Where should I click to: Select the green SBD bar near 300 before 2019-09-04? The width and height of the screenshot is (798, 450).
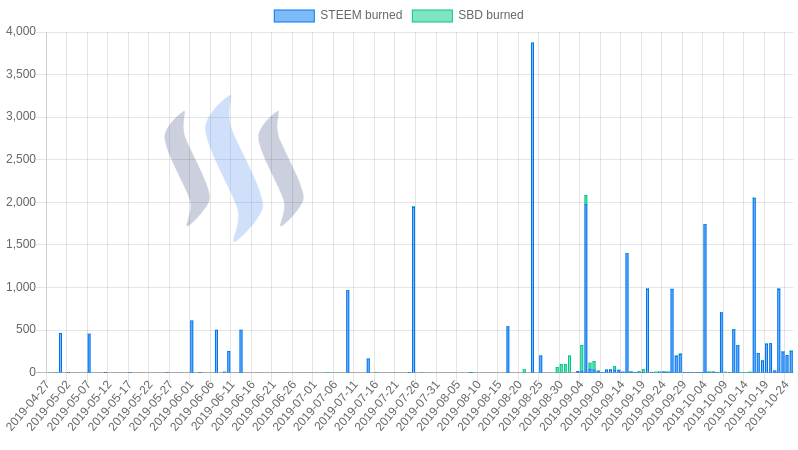click(x=582, y=359)
